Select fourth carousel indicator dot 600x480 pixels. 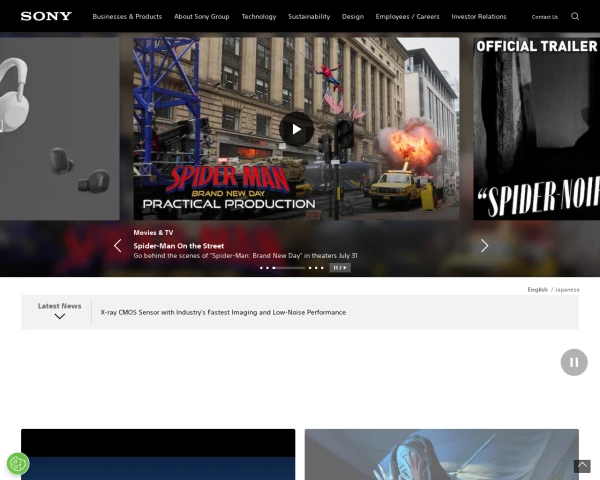[x=310, y=268]
